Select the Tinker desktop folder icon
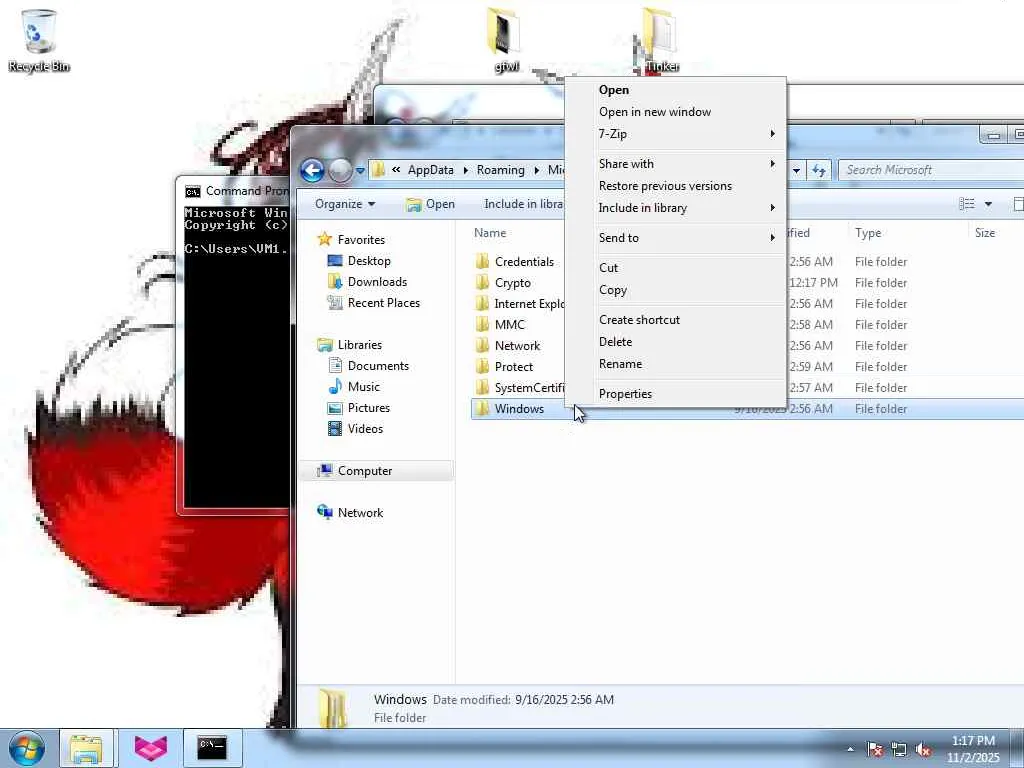 click(x=661, y=40)
